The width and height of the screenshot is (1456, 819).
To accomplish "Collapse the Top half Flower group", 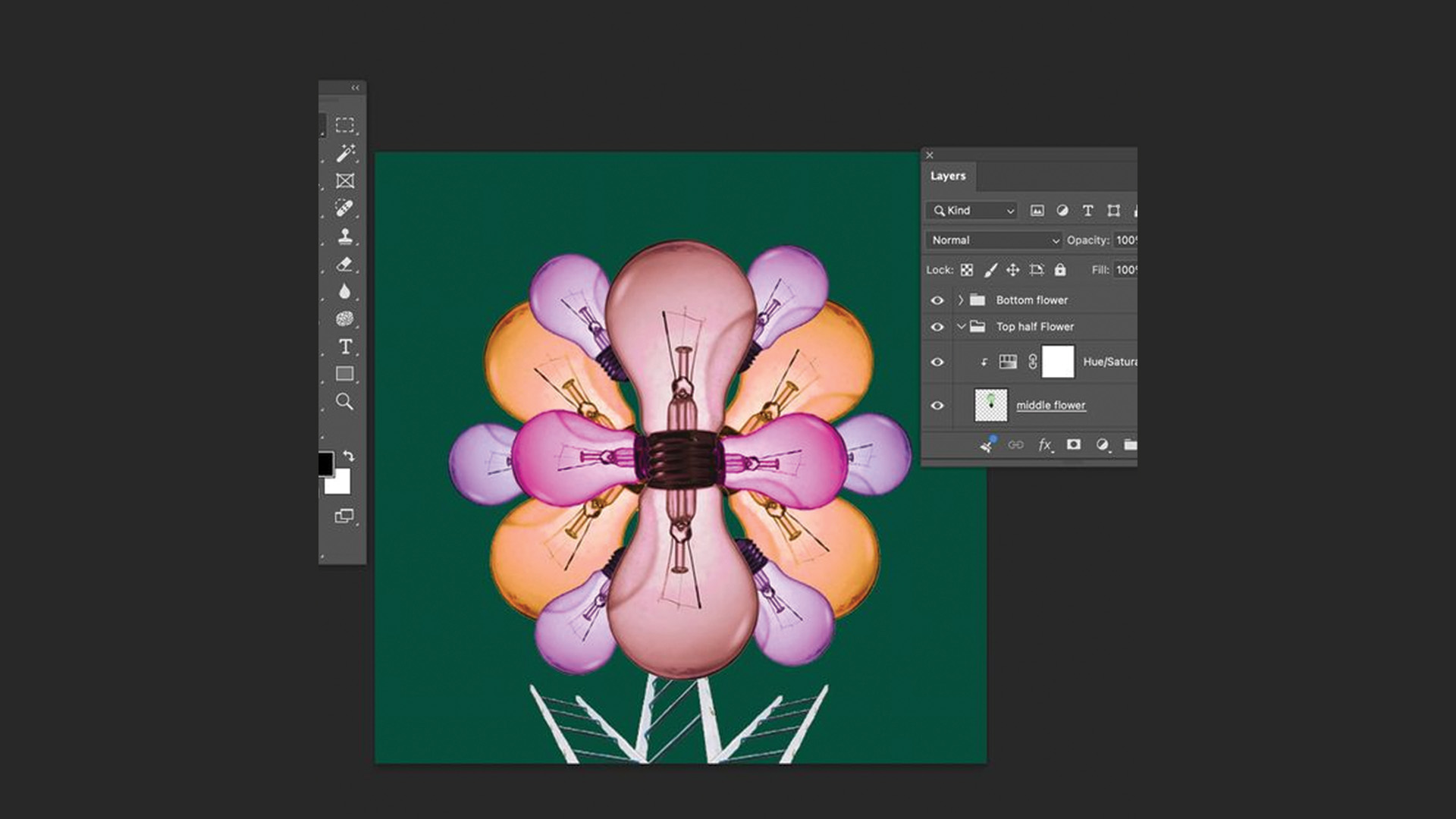I will coord(961,327).
